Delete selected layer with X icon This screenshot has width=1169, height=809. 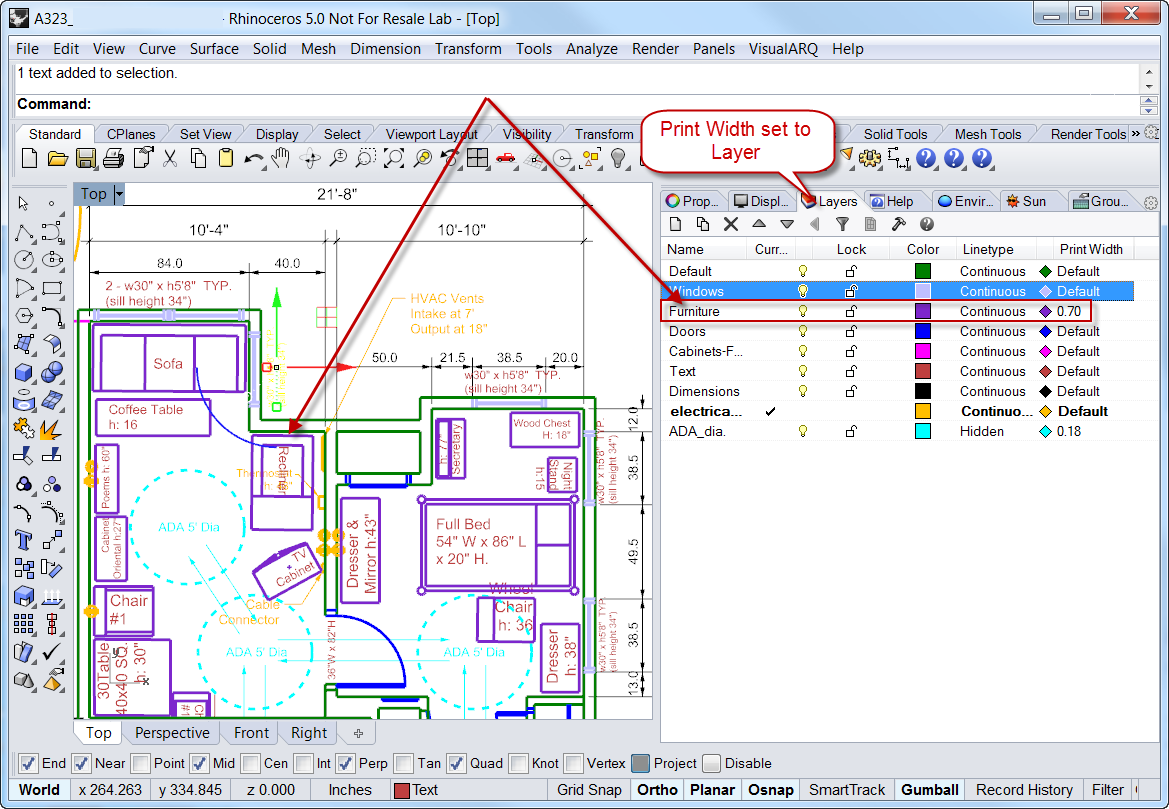point(731,224)
